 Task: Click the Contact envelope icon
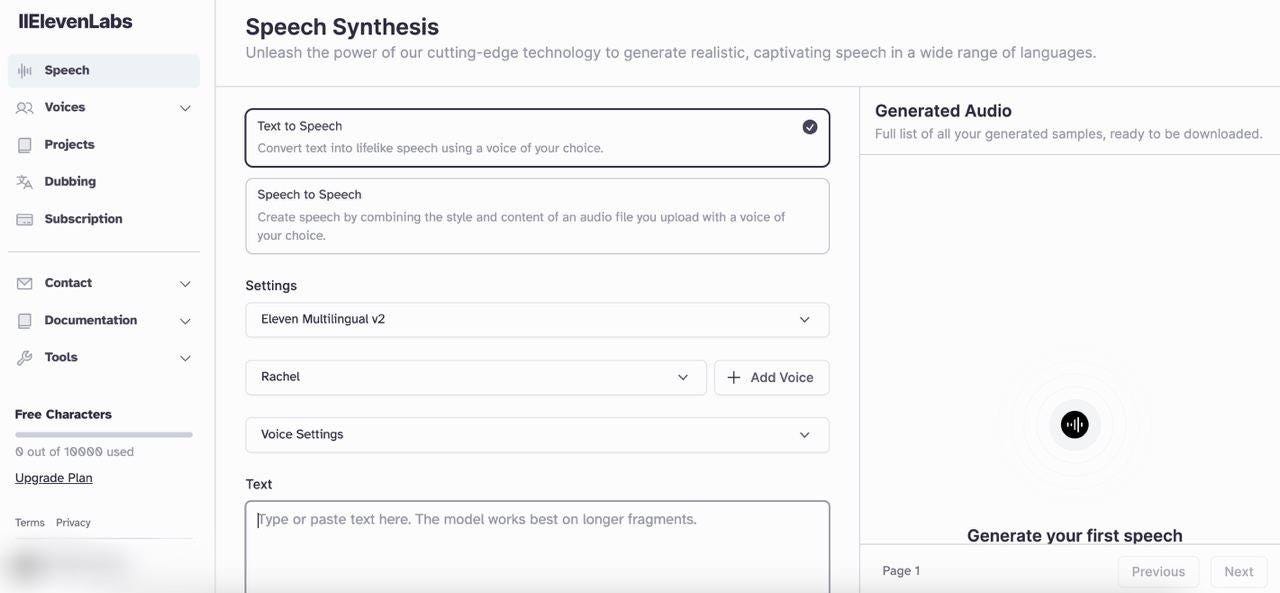point(25,284)
